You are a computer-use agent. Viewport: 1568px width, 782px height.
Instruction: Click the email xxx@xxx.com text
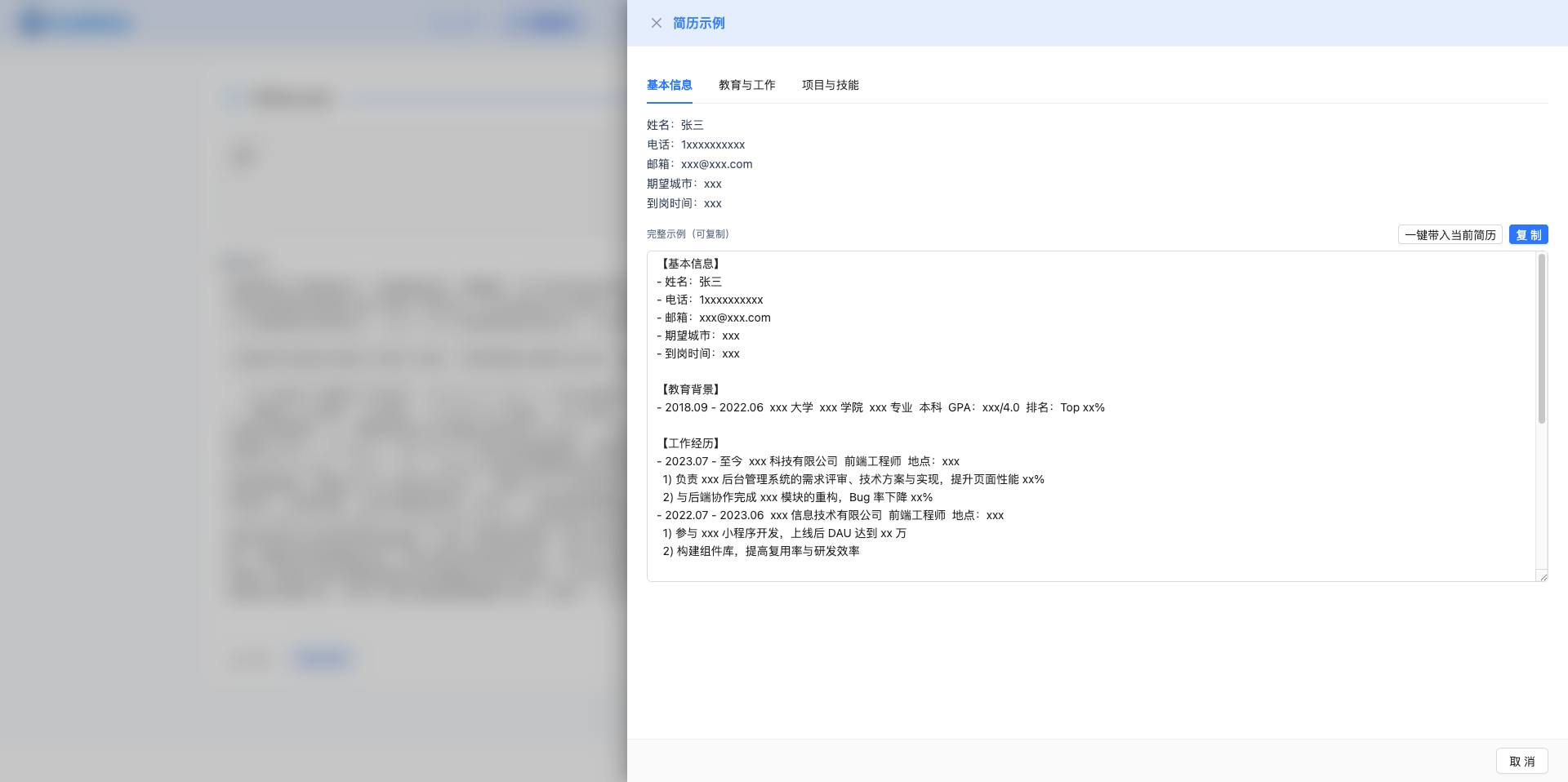tap(717, 164)
